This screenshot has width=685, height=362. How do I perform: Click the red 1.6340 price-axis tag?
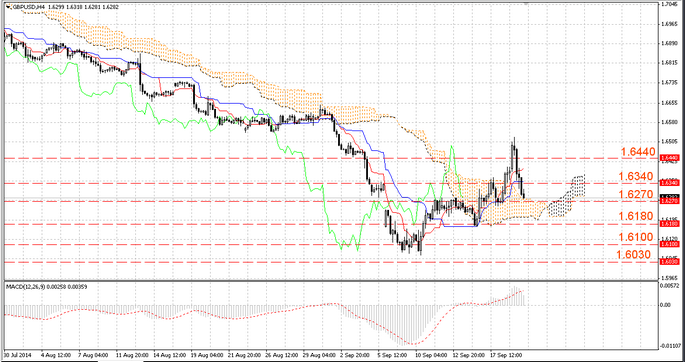[669, 183]
